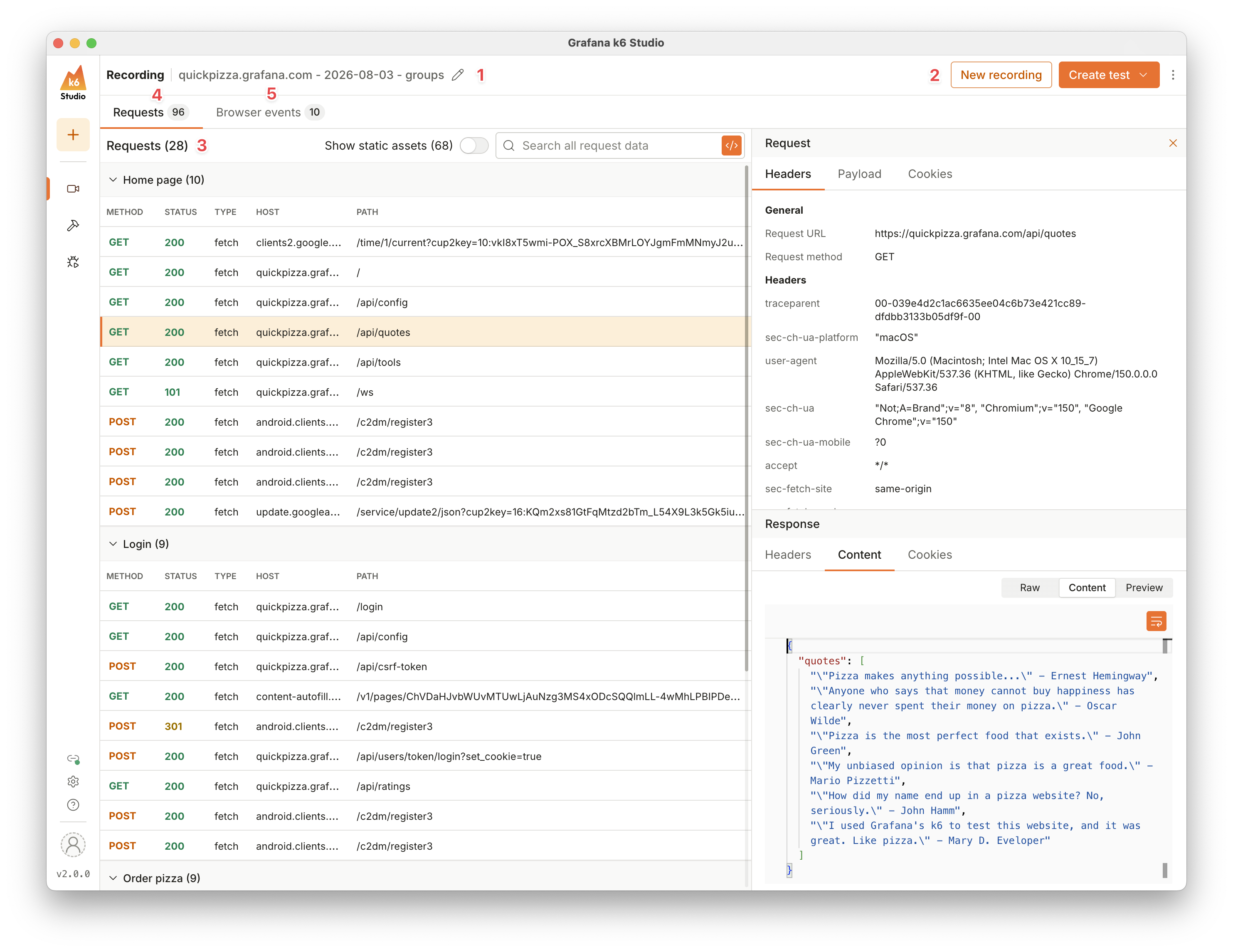
Task: Click the Search all request data field
Action: (619, 146)
